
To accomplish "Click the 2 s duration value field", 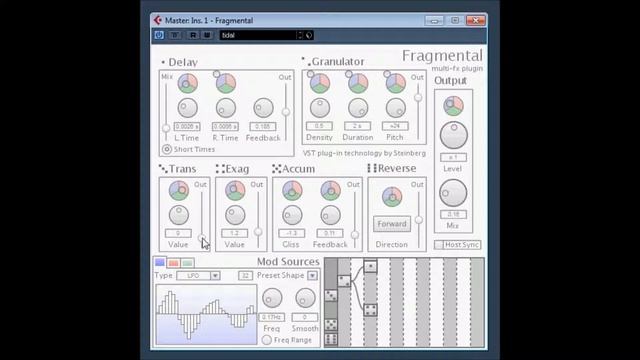I will tap(358, 126).
